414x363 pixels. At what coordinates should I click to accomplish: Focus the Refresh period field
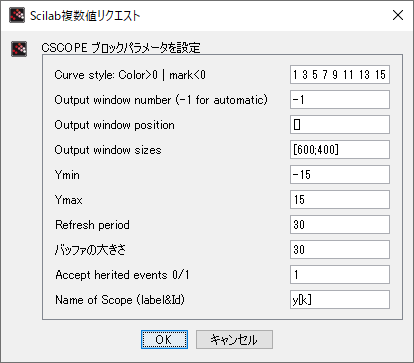click(x=340, y=225)
